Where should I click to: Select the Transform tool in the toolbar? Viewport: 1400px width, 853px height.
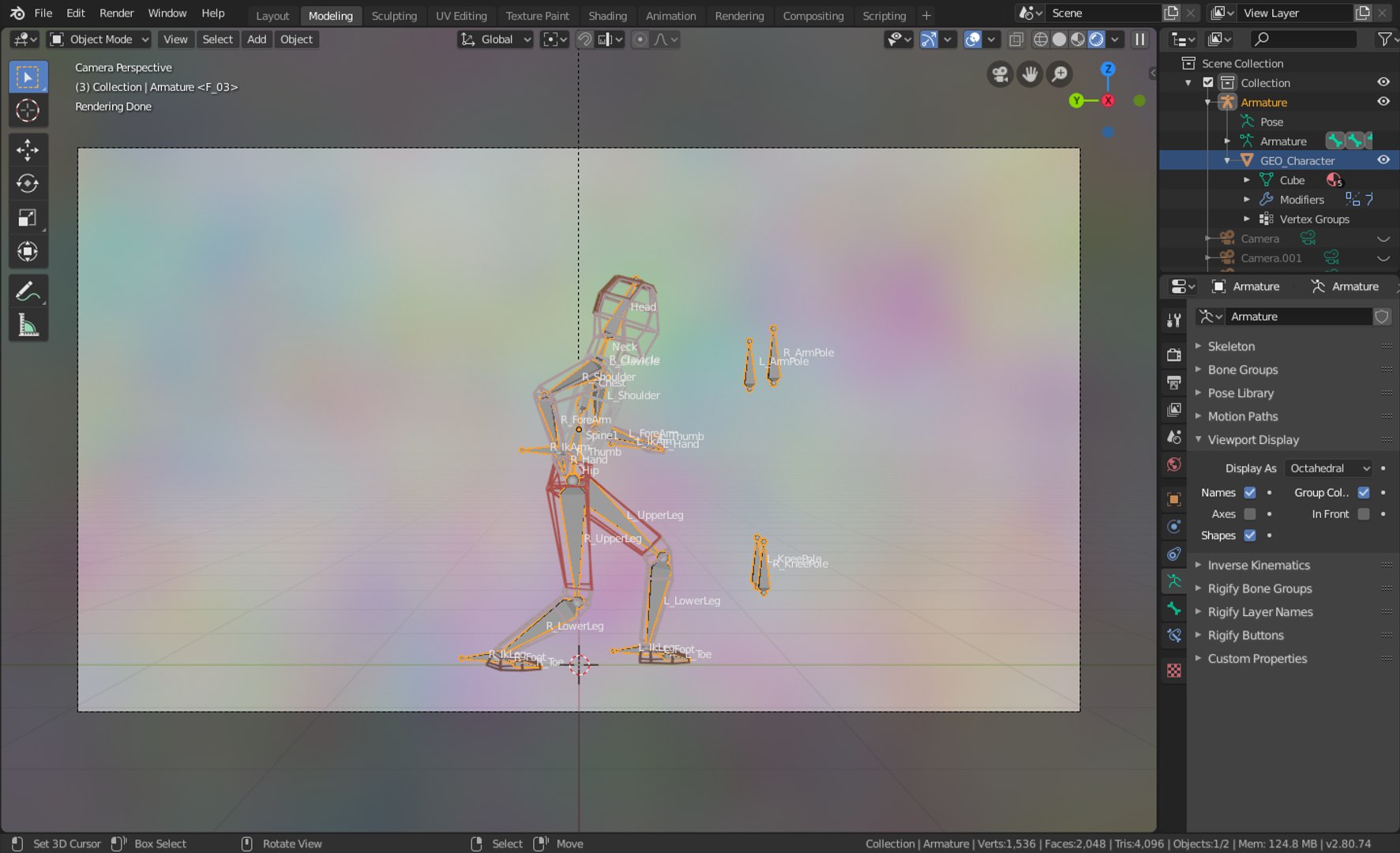[28, 252]
